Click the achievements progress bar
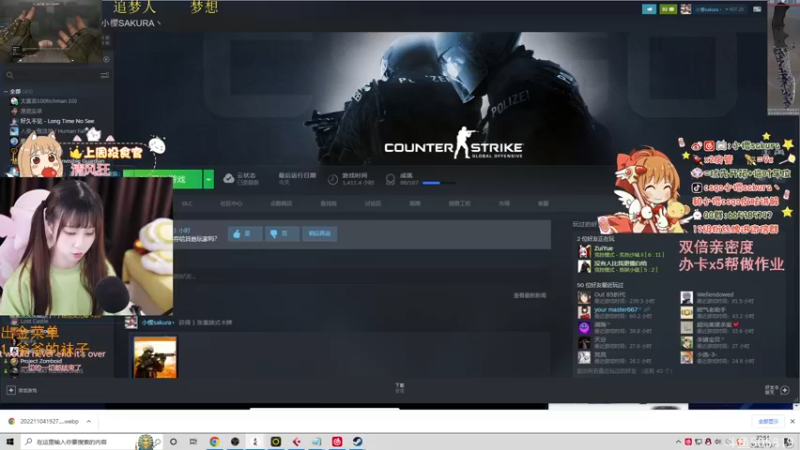The image size is (800, 450). (x=438, y=183)
